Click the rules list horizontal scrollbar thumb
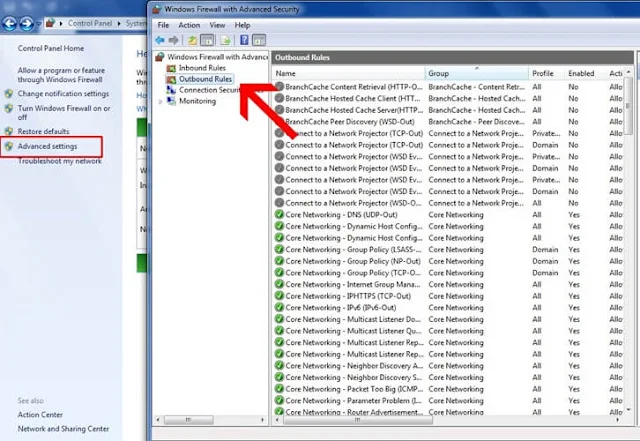Screen dimensions: 640x441 pyautogui.click(x=357, y=420)
